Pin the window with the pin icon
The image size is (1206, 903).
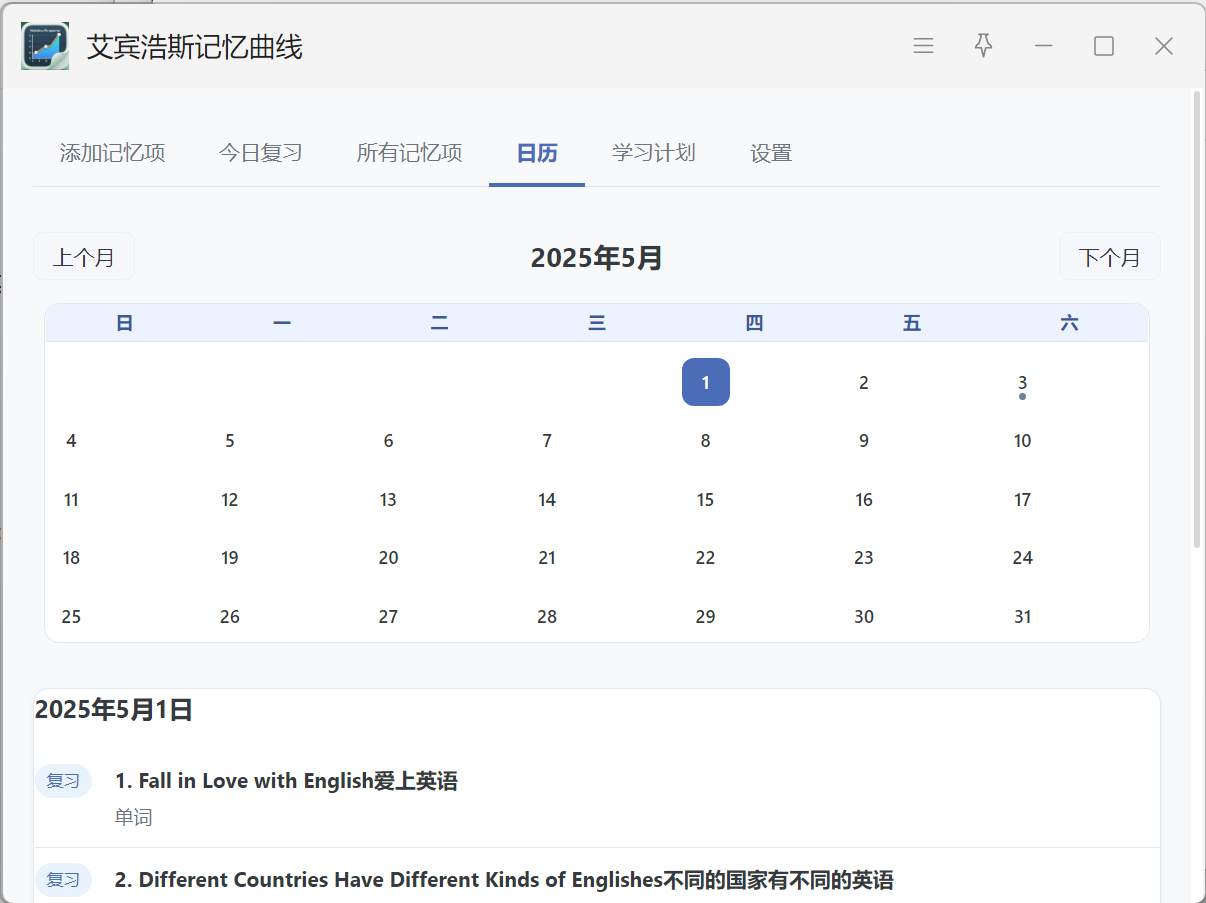coord(984,46)
